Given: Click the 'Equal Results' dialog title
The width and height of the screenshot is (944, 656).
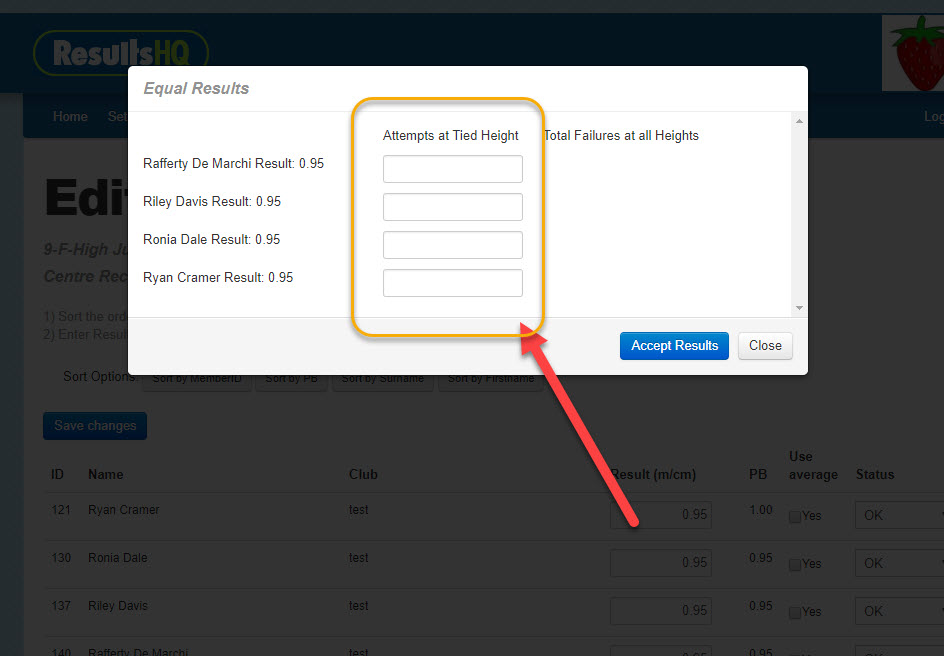Looking at the screenshot, I should (x=196, y=88).
